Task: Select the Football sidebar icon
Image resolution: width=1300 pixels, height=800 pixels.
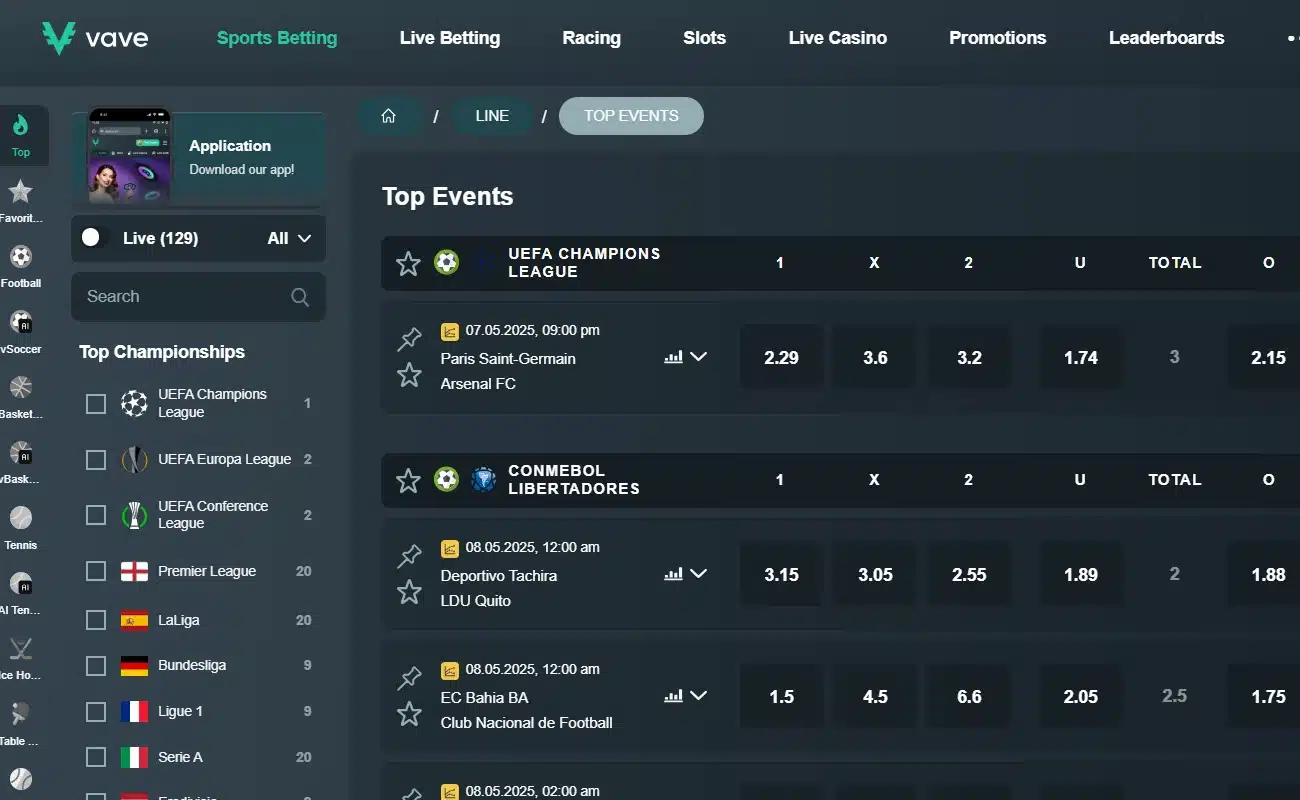Action: click(x=21, y=256)
